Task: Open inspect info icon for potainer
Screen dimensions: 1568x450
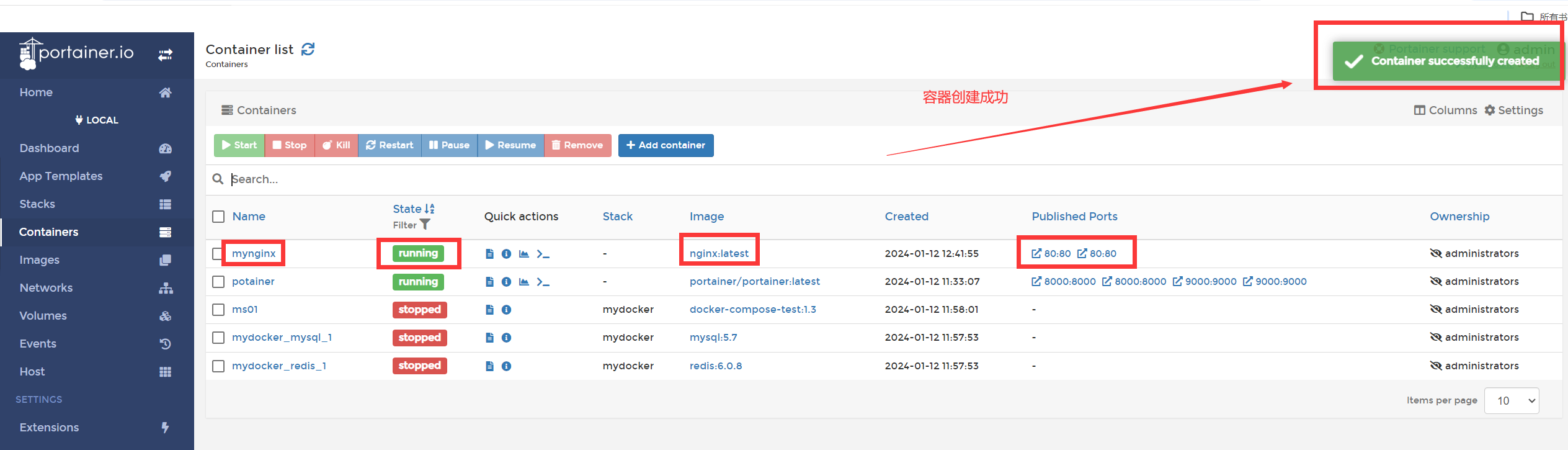Action: pyautogui.click(x=506, y=282)
